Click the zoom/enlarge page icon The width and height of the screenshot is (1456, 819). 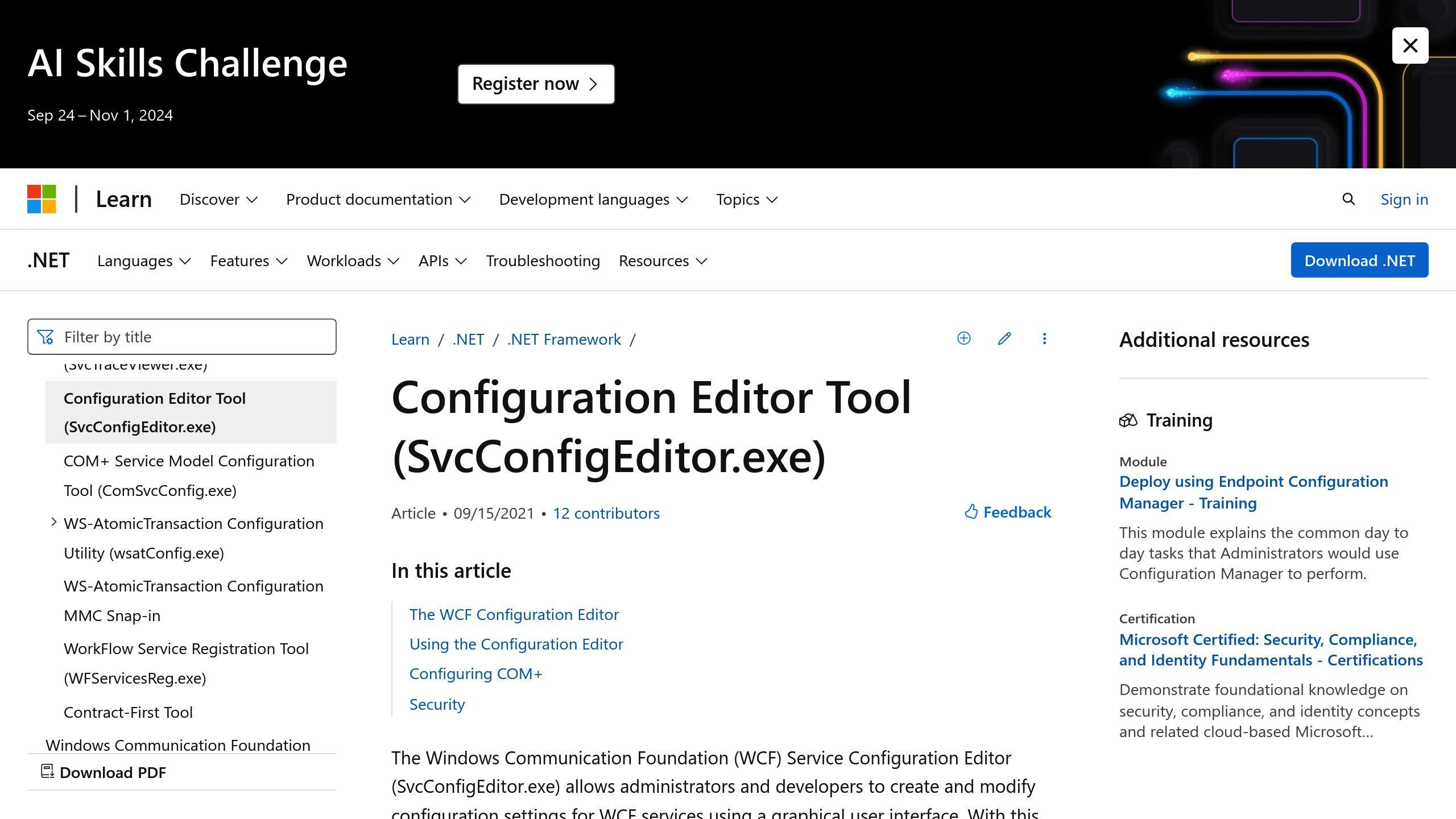point(964,338)
